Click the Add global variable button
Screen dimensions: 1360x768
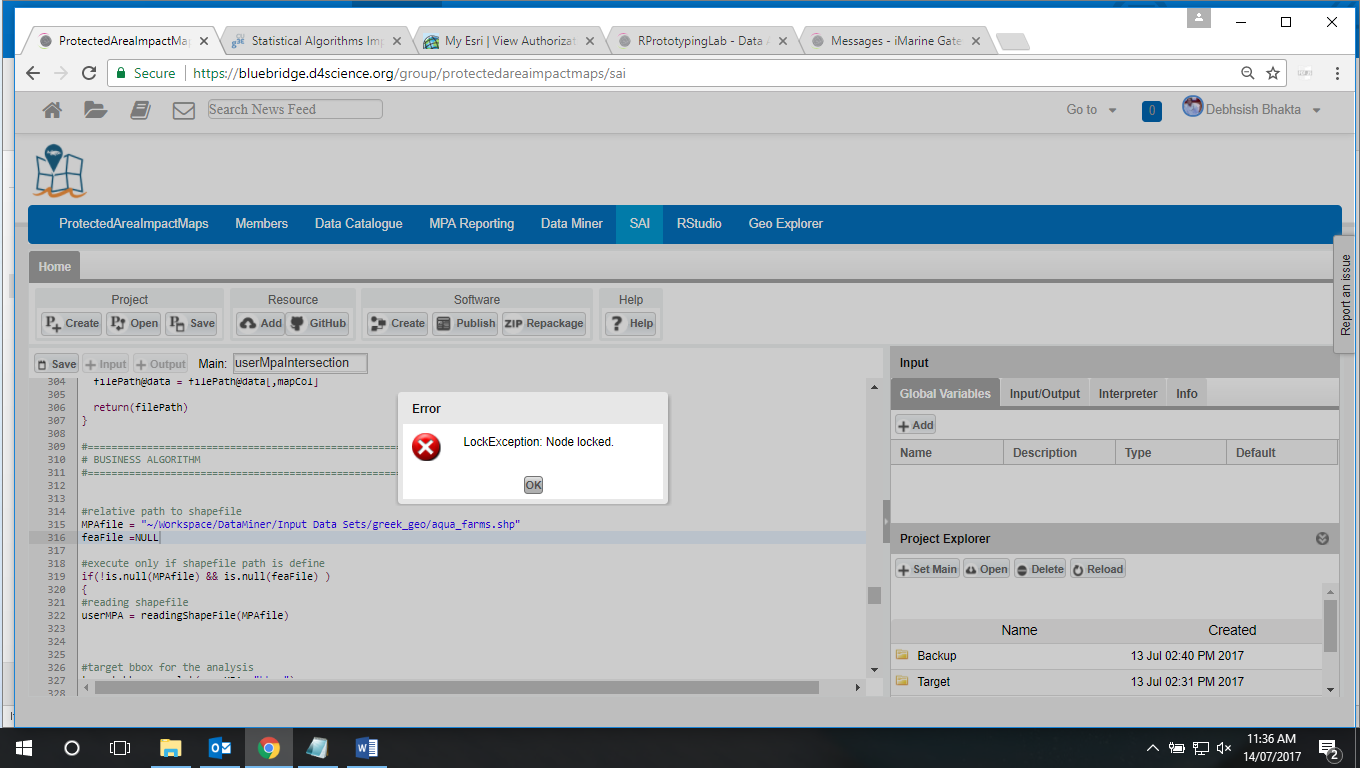[x=915, y=425]
